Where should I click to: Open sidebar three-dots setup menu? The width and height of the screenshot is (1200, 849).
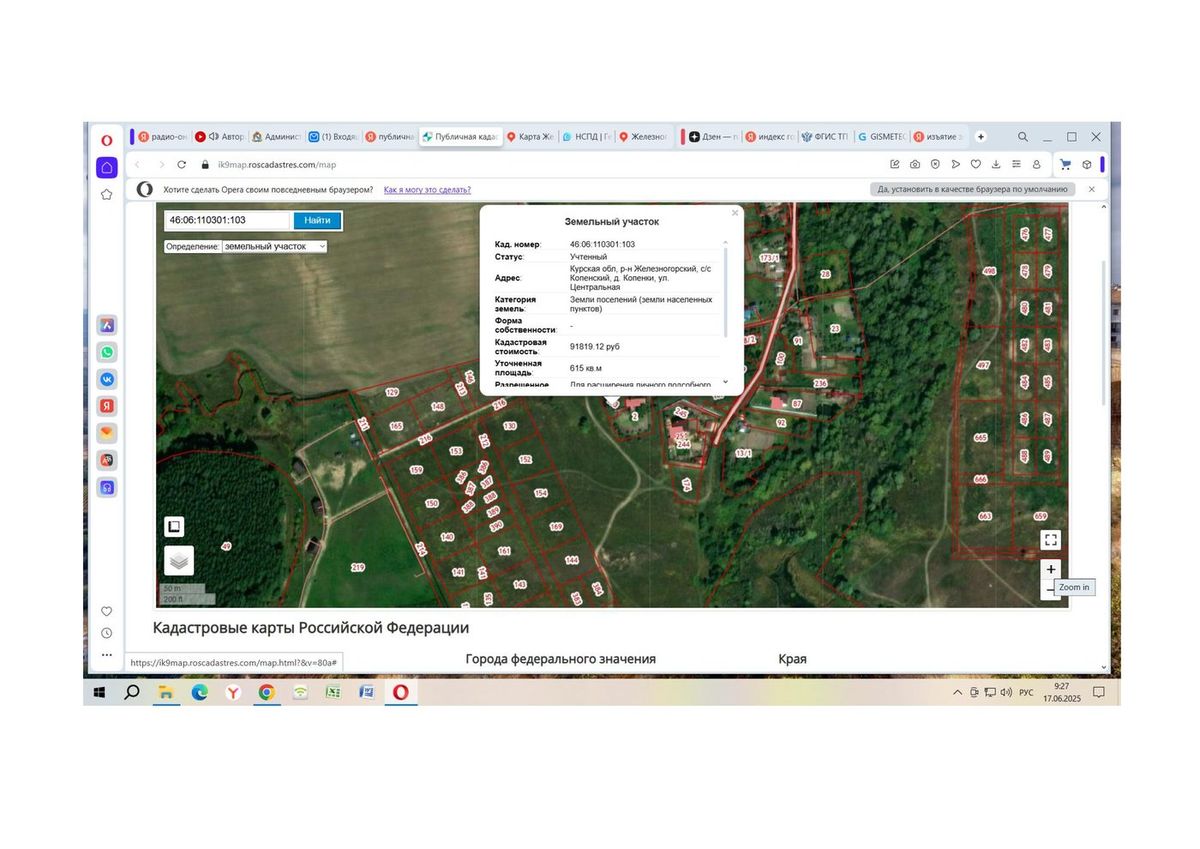coord(107,655)
